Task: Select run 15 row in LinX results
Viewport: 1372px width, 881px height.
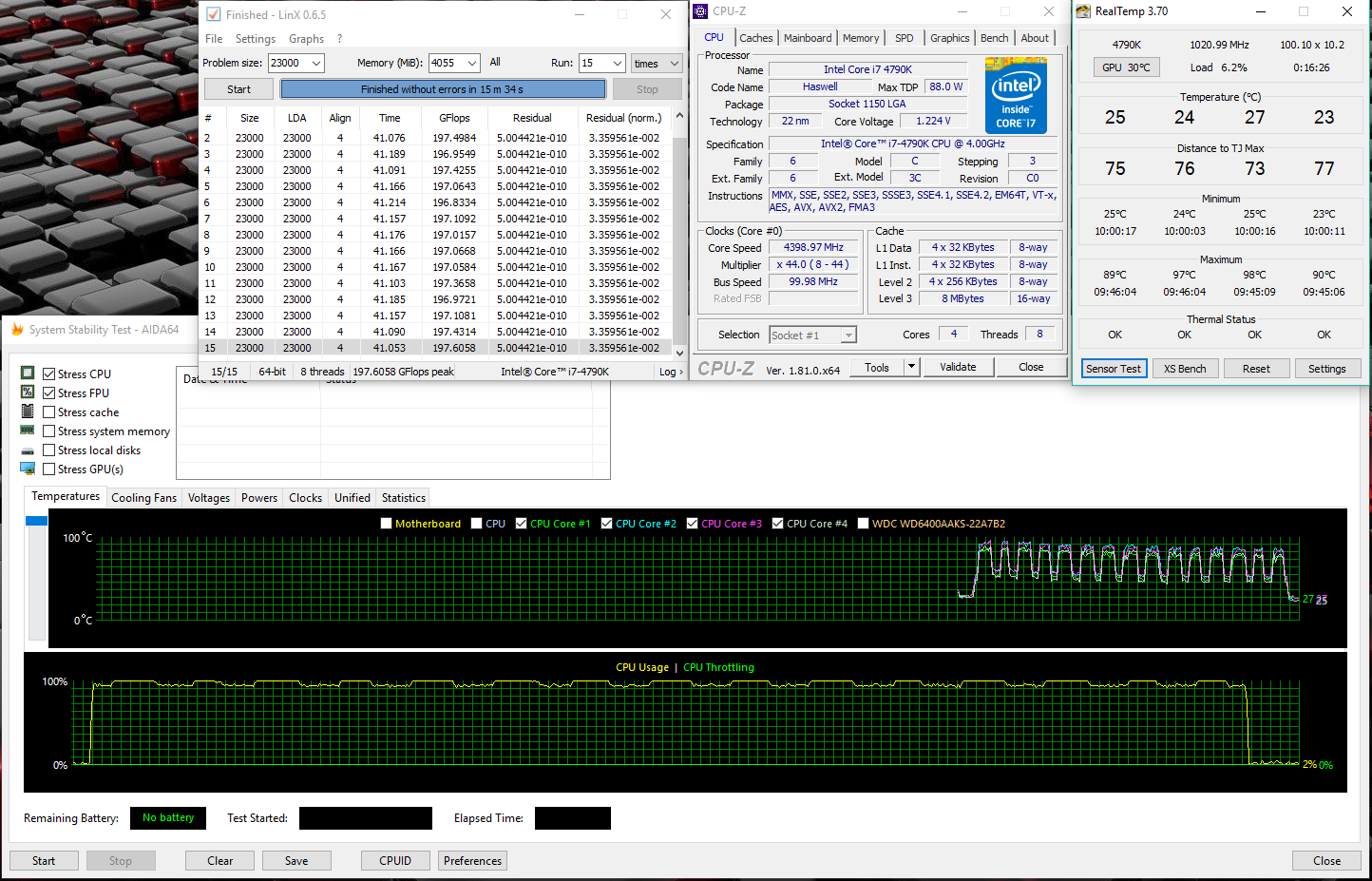Action: (436, 348)
